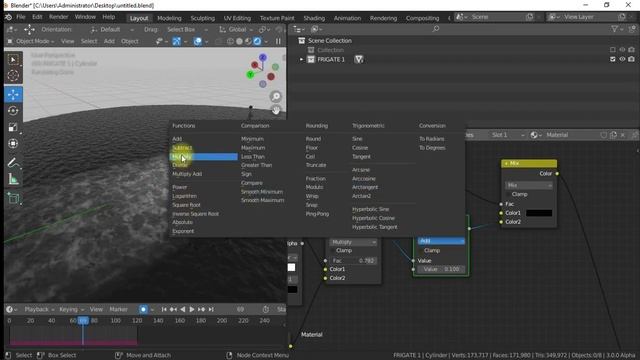Choose Multiply from the math functions list
Viewport: 640px width, 360px height.
click(x=204, y=157)
